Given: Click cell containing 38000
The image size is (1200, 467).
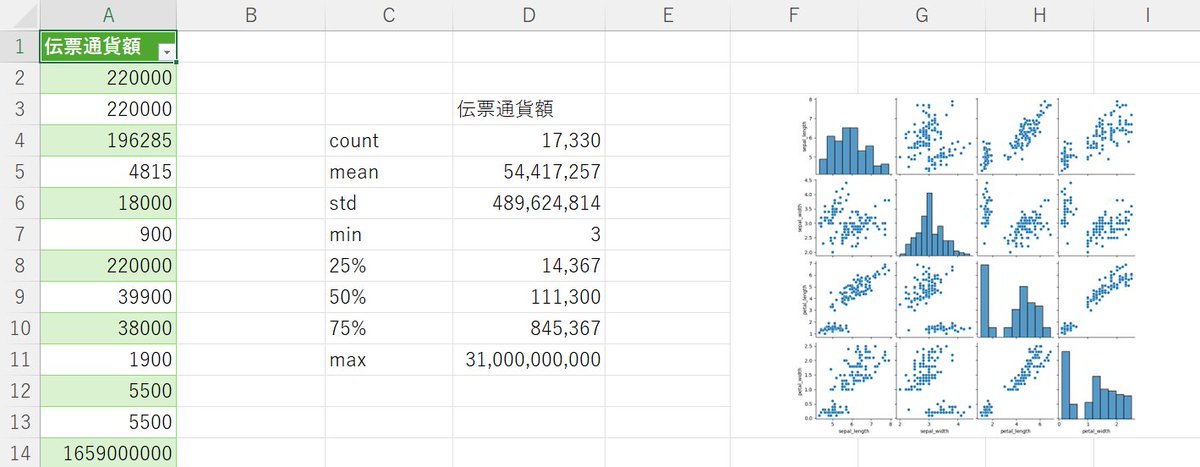Looking at the screenshot, I should [x=109, y=328].
